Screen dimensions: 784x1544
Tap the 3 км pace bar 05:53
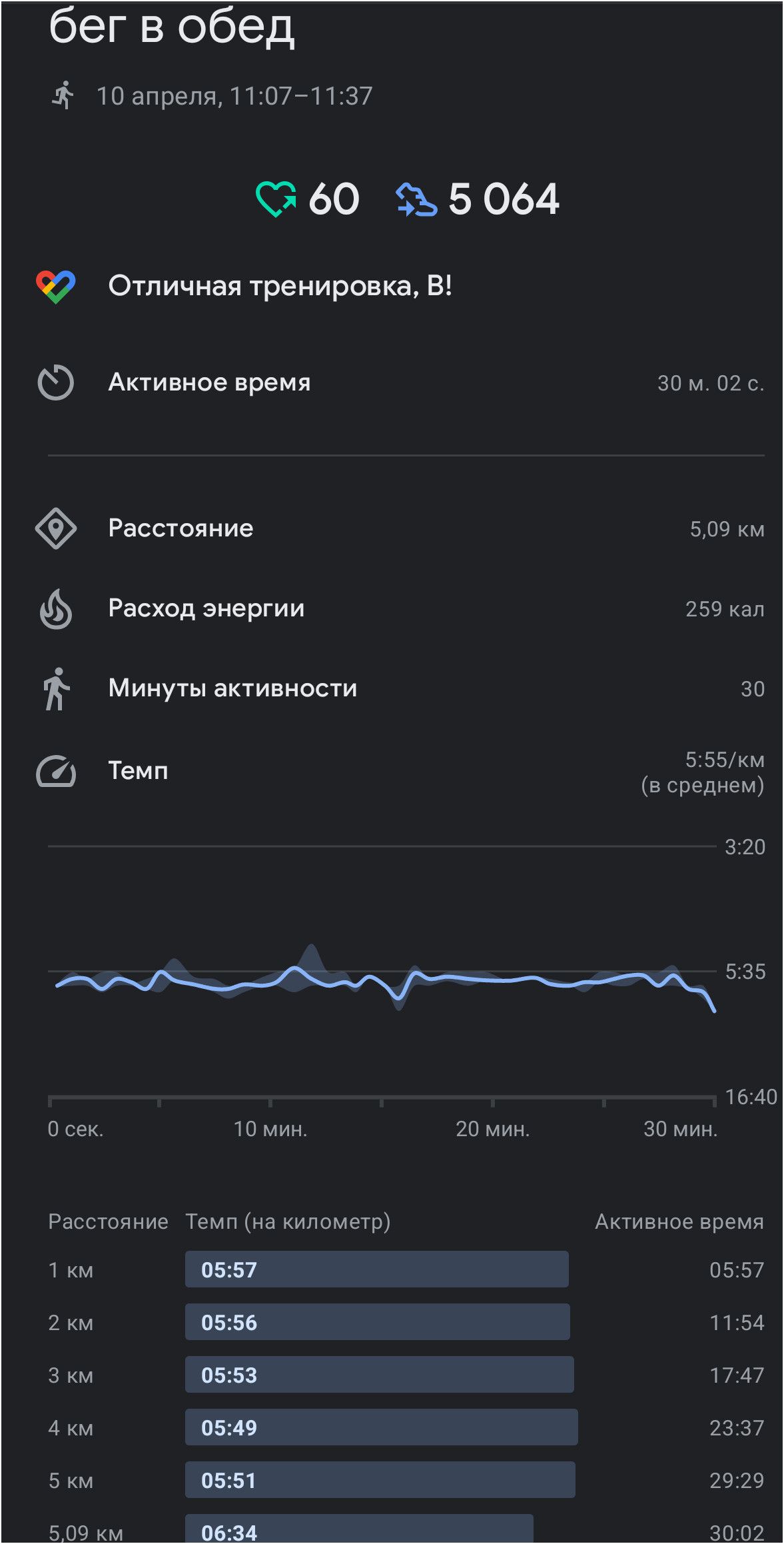(380, 1374)
